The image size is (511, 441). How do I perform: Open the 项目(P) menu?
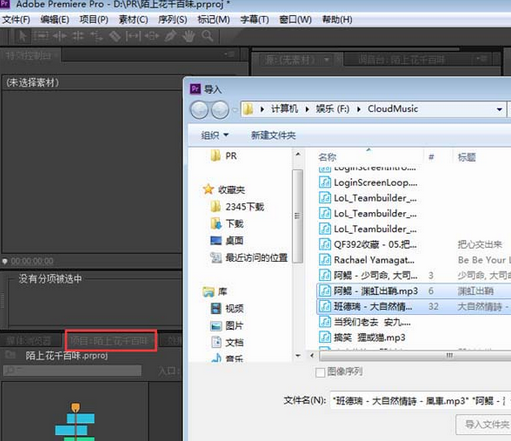click(94, 19)
